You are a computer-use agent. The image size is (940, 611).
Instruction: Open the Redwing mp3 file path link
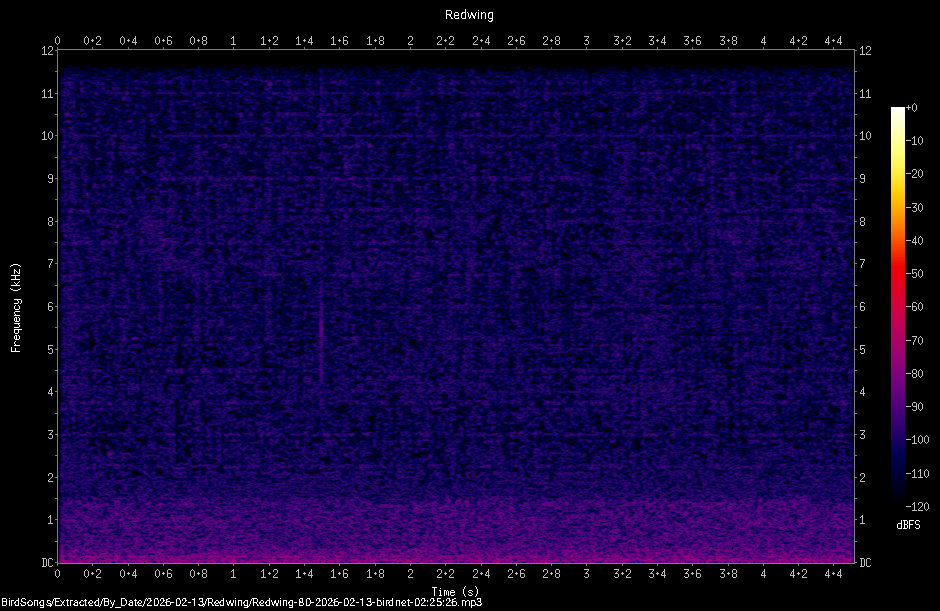(x=246, y=602)
